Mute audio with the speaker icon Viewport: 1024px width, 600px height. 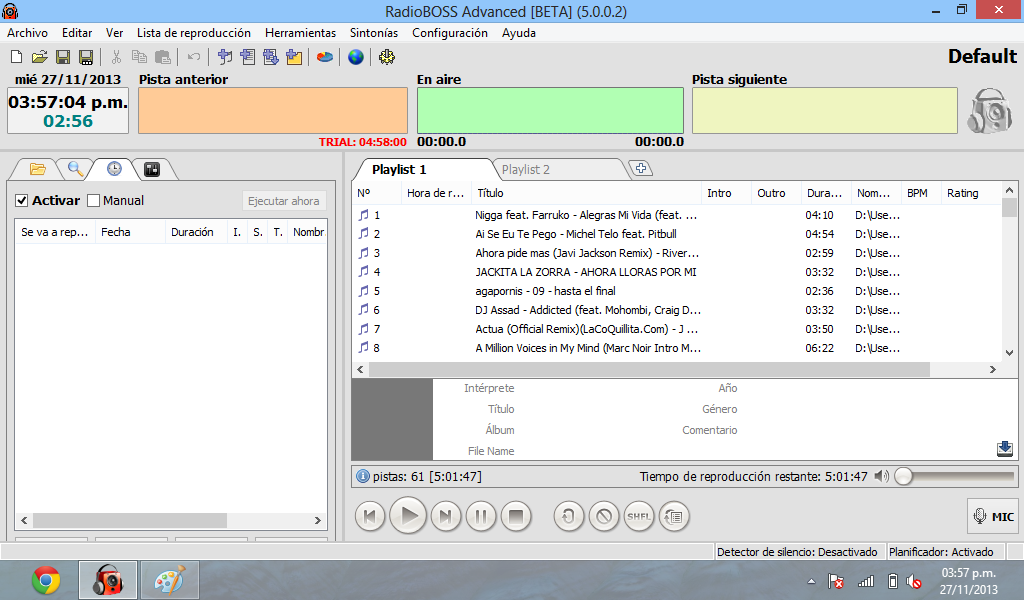[x=882, y=476]
